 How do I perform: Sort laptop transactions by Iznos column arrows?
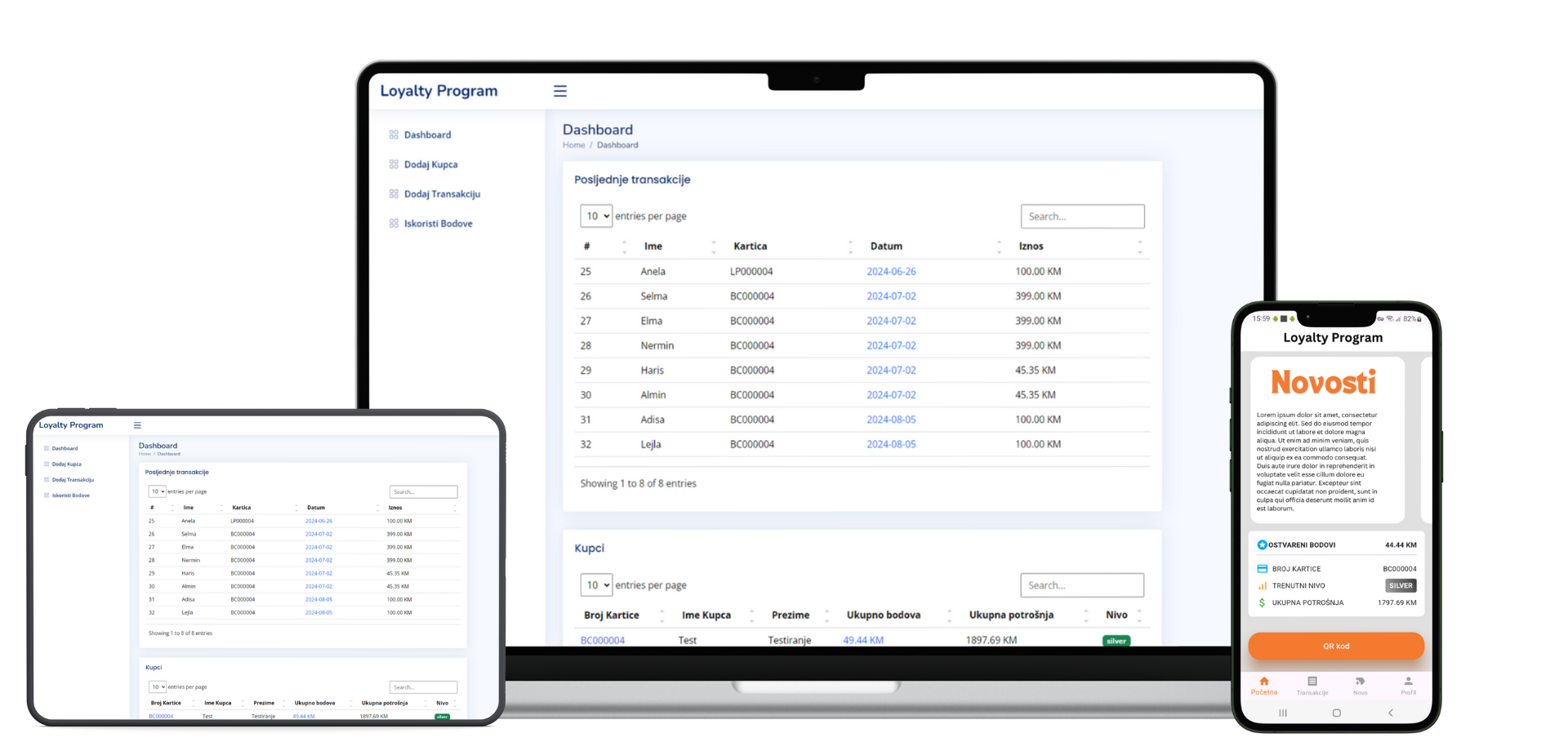(1140, 247)
